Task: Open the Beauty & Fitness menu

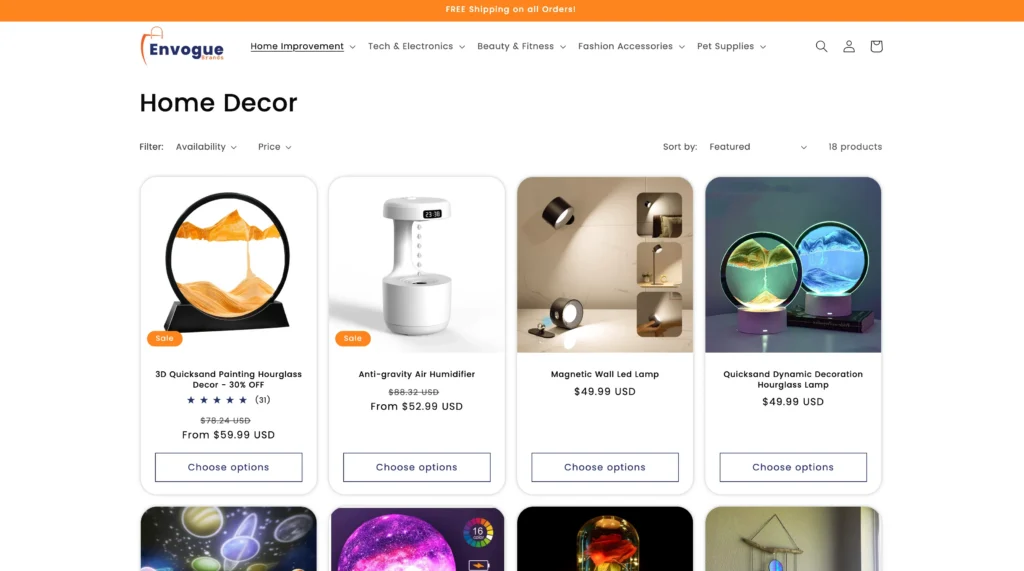Action: pyautogui.click(x=521, y=46)
